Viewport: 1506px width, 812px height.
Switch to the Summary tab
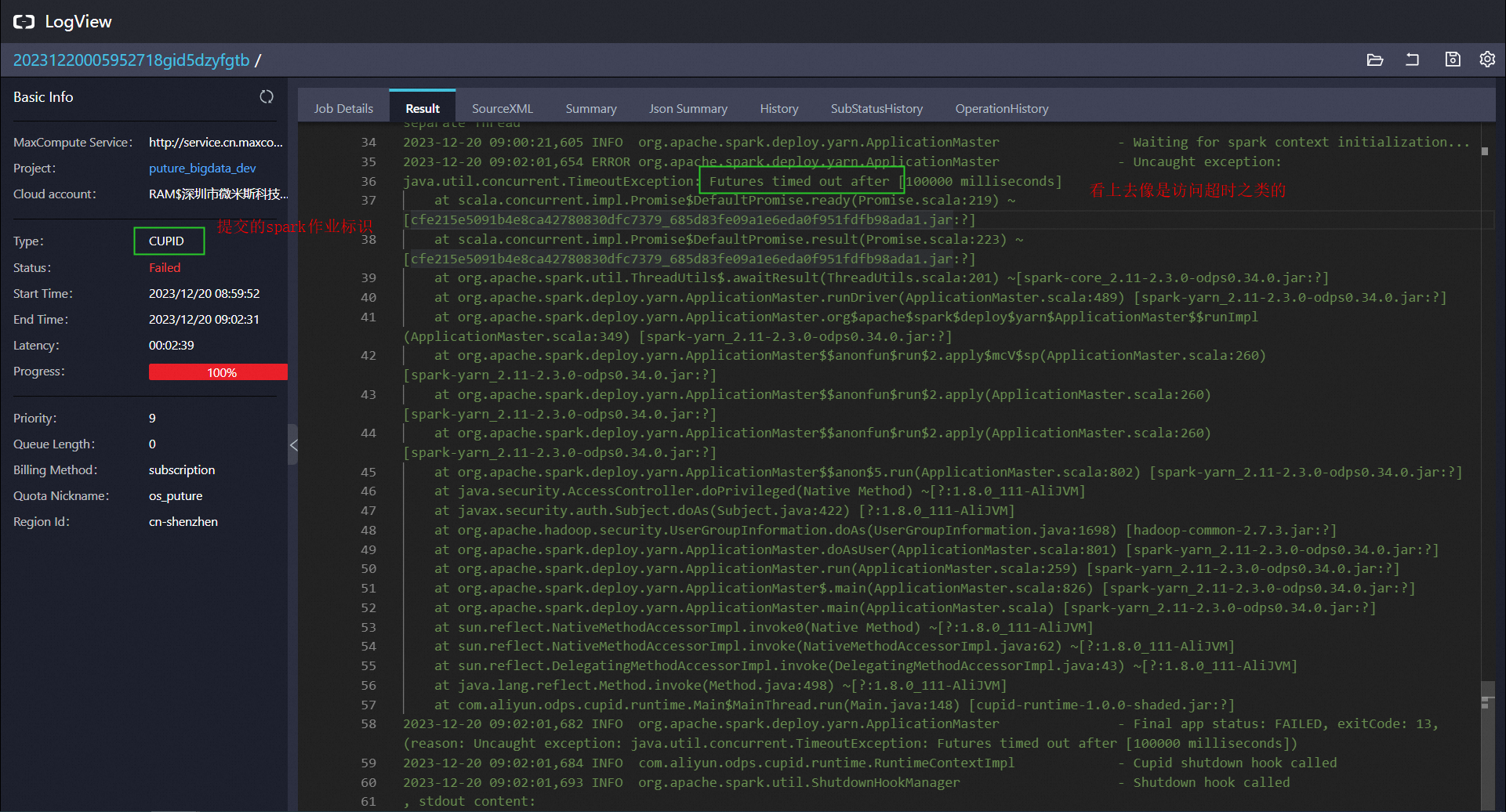click(591, 109)
